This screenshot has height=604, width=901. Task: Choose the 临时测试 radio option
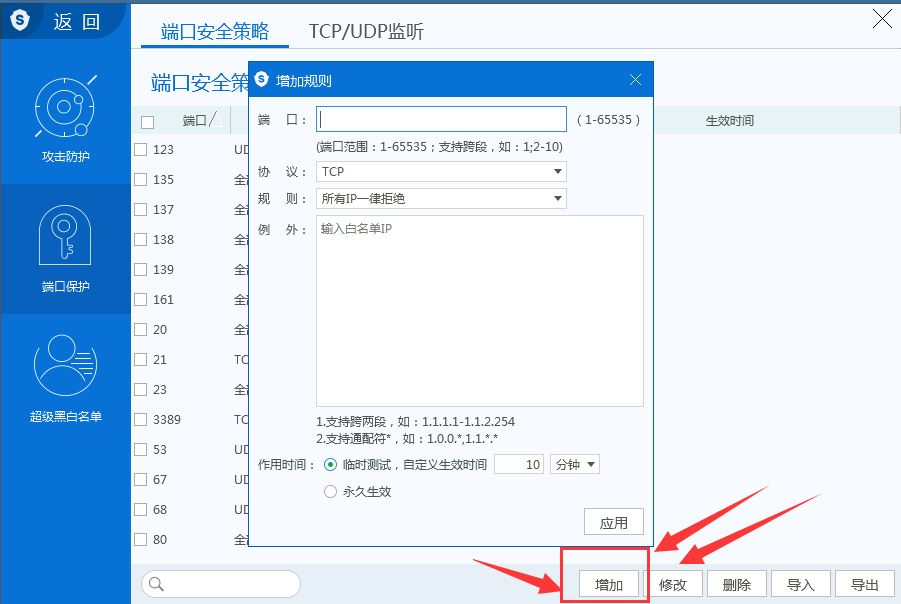tap(331, 464)
